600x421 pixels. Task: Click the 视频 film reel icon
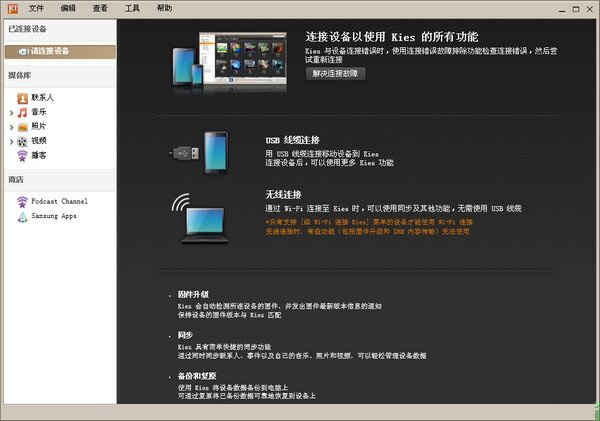pos(22,140)
